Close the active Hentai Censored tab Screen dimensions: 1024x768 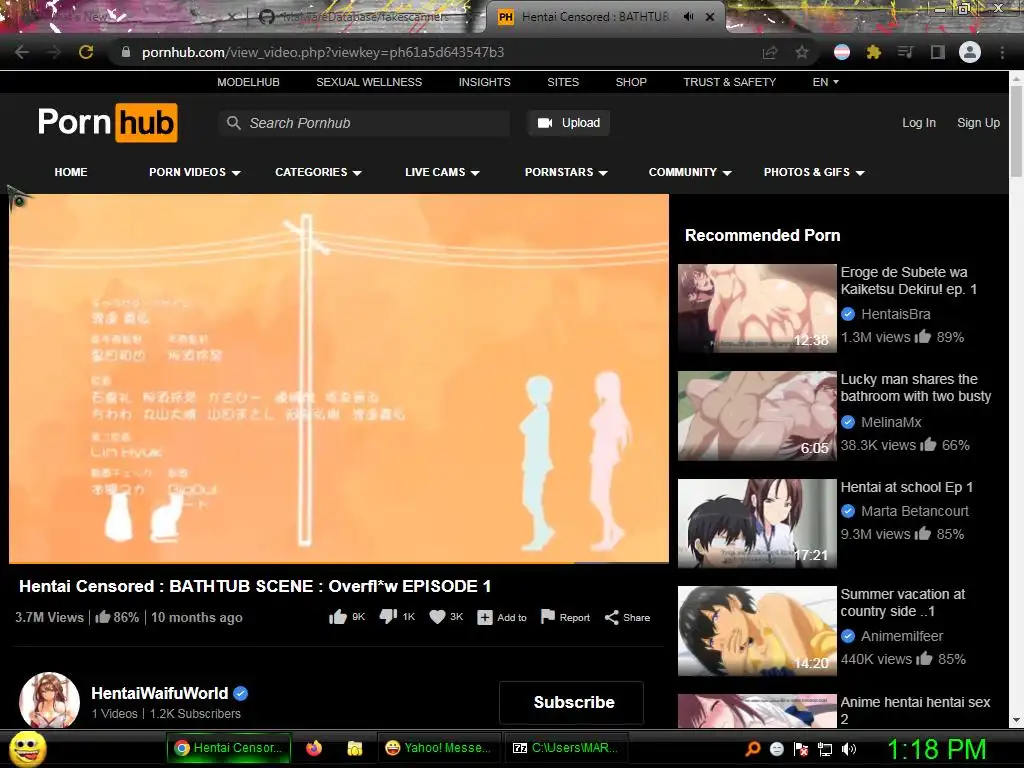[710, 17]
